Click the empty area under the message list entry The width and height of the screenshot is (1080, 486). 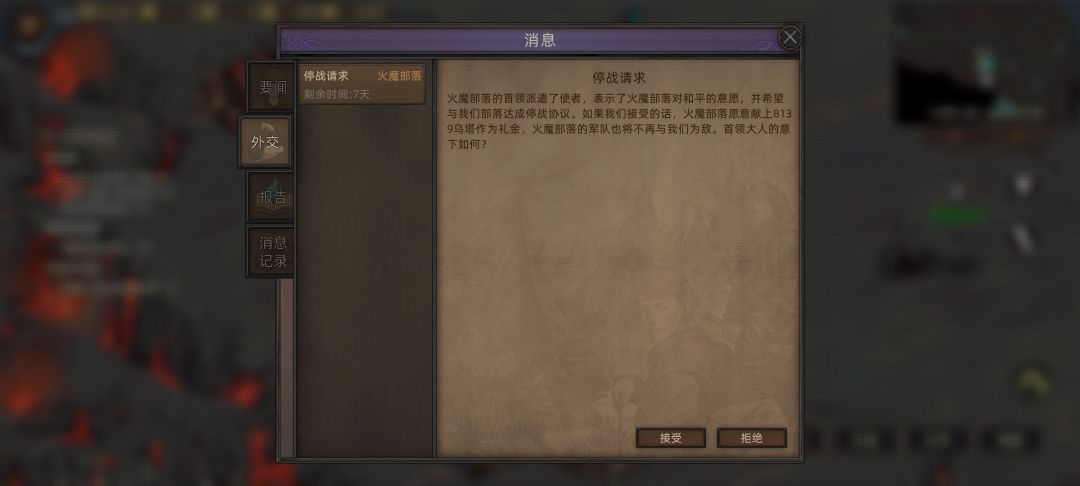pos(364,281)
